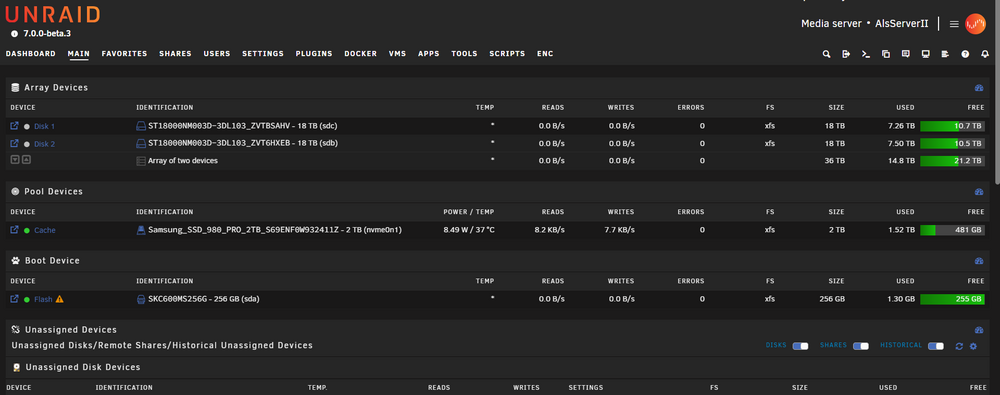This screenshot has height=395, width=1000.
Task: Open the hamburger menu beside server name
Action: 954,24
